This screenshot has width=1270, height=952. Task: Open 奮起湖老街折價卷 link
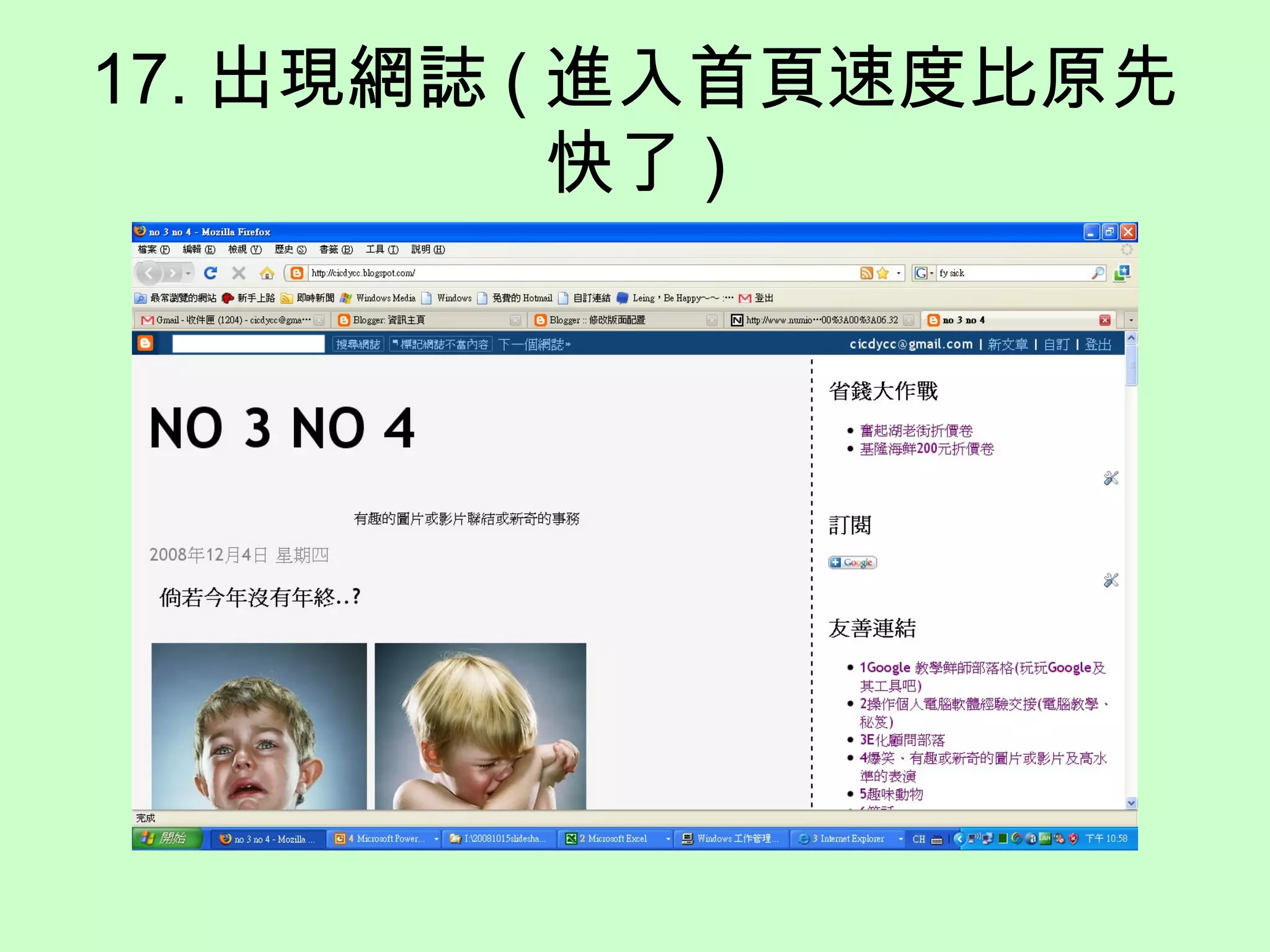(916, 430)
